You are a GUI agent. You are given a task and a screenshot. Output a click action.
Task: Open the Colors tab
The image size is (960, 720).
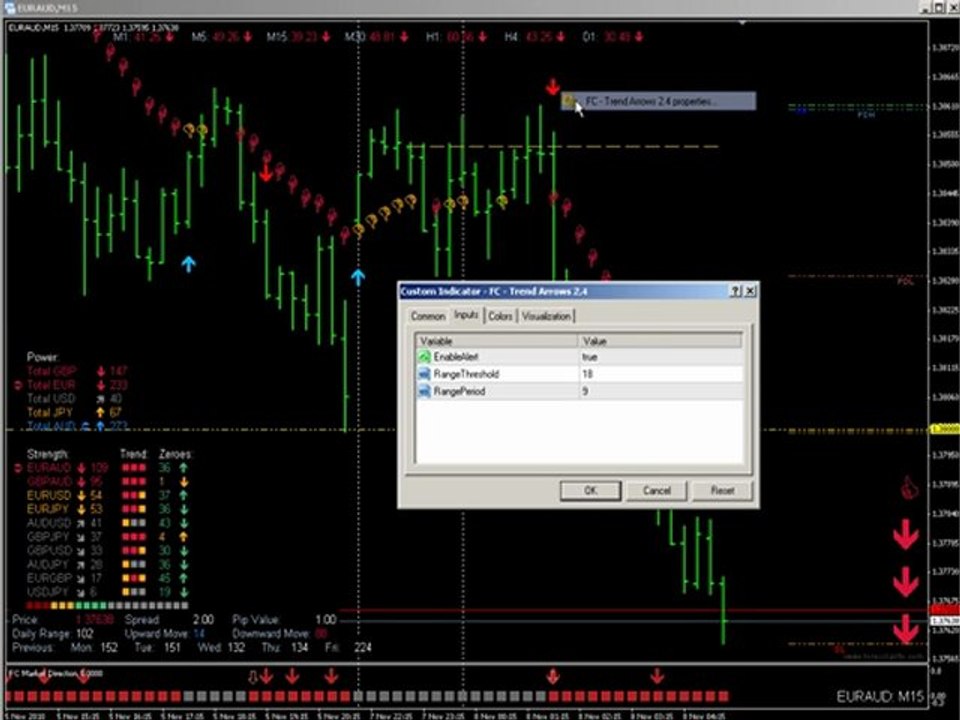pyautogui.click(x=500, y=316)
